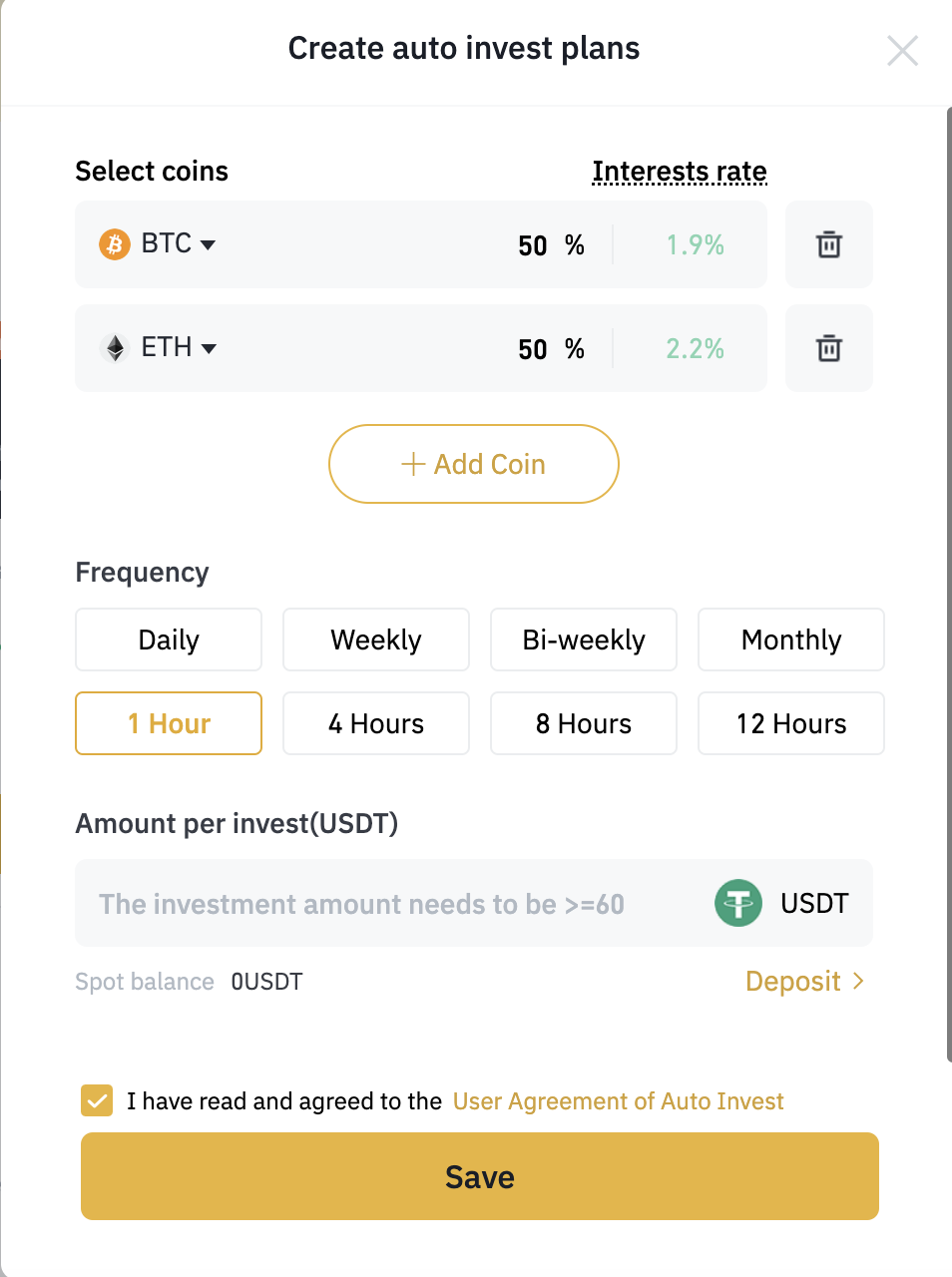
Task: Set frequency to Monthly
Action: [791, 639]
